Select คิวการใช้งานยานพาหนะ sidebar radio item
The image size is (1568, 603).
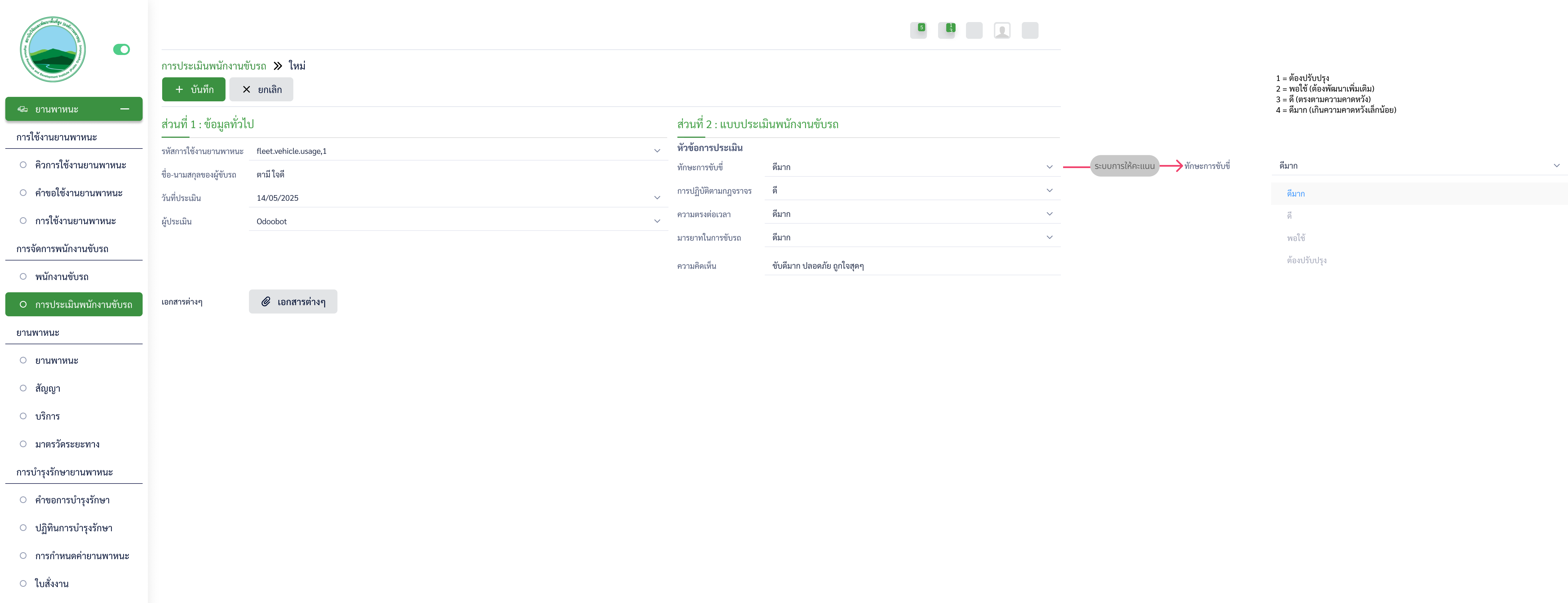pyautogui.click(x=23, y=165)
